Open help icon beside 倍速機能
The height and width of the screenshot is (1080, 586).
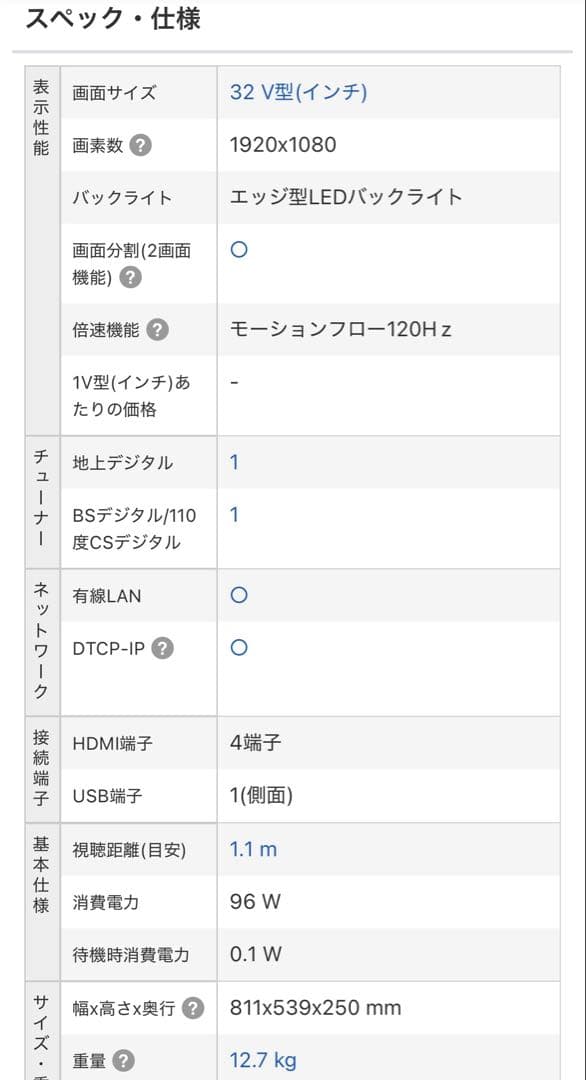tap(157, 330)
